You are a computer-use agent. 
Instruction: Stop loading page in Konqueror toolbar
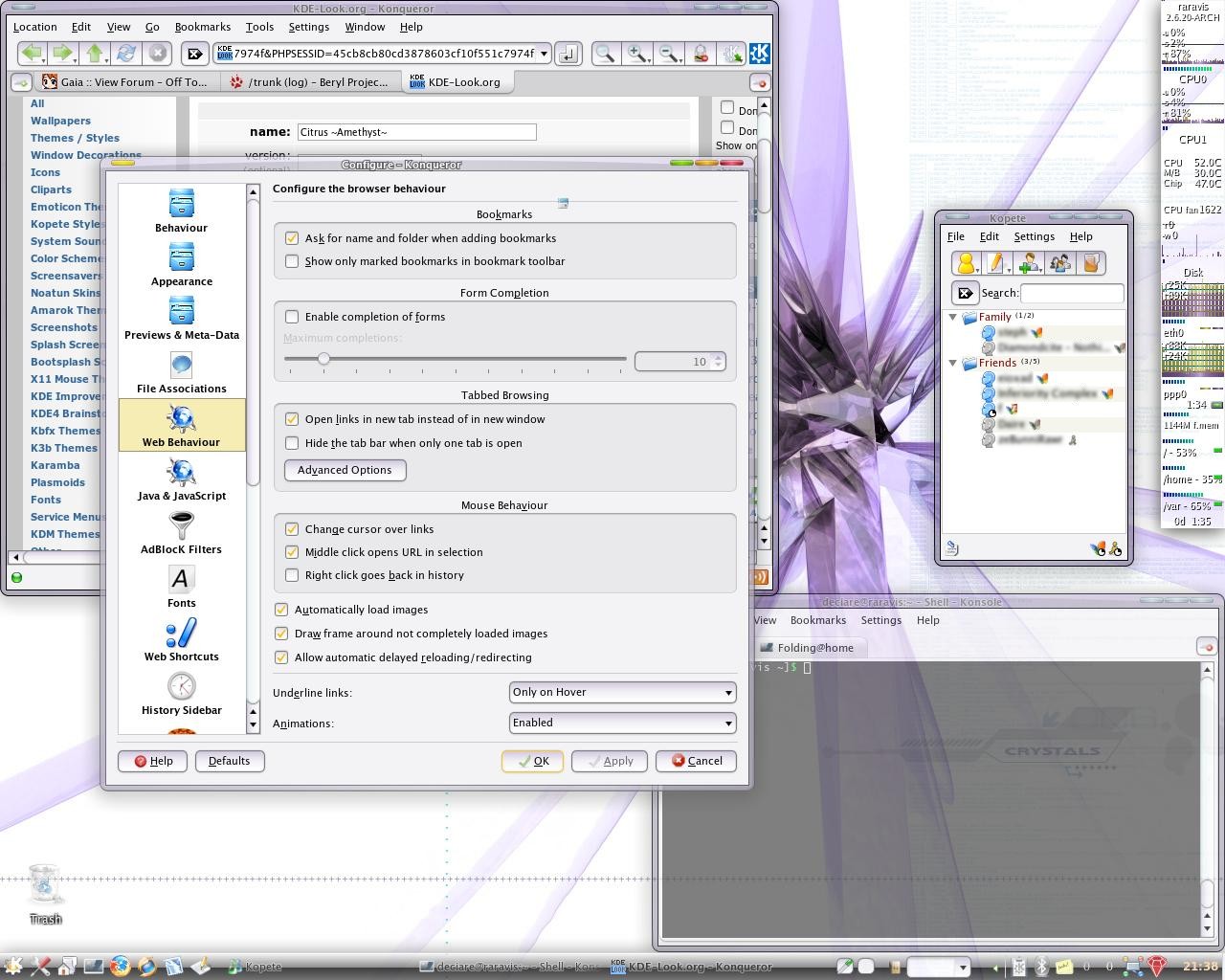click(x=158, y=54)
